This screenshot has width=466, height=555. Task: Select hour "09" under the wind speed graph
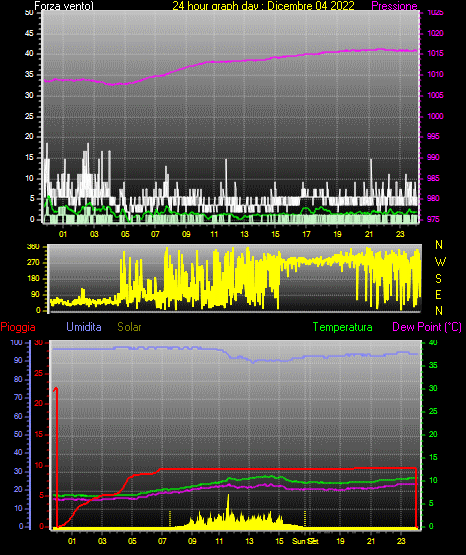(186, 234)
